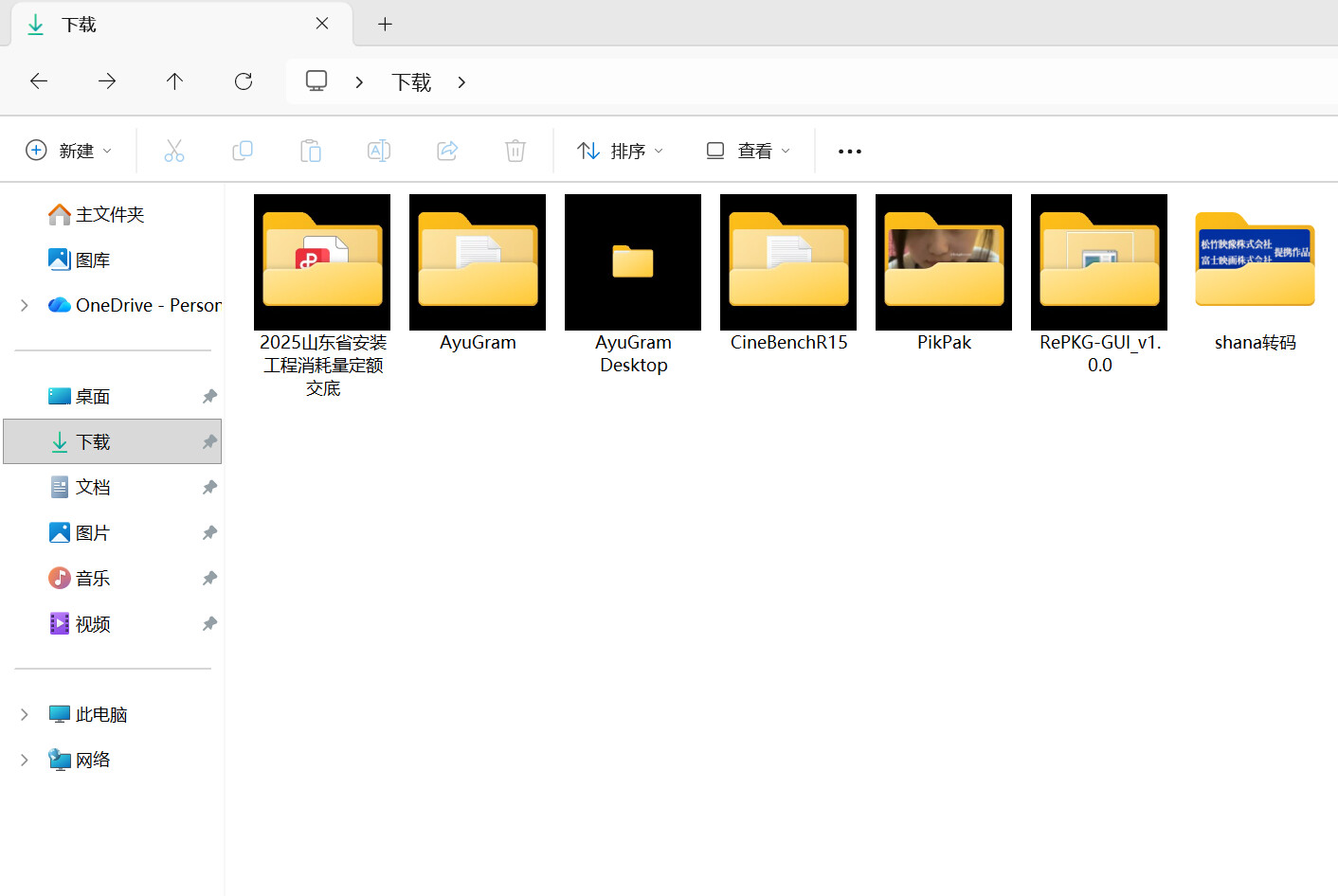Click the Delete trash bin icon

(x=515, y=151)
